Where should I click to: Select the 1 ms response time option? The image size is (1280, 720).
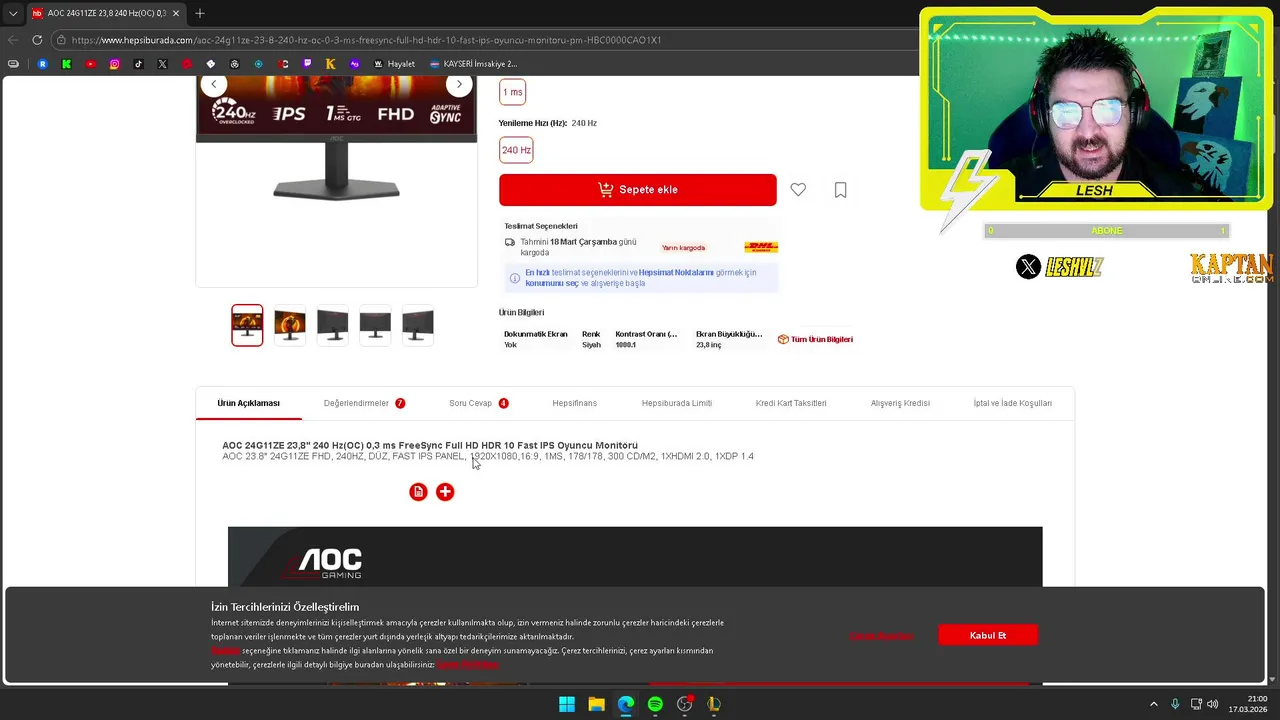click(512, 92)
